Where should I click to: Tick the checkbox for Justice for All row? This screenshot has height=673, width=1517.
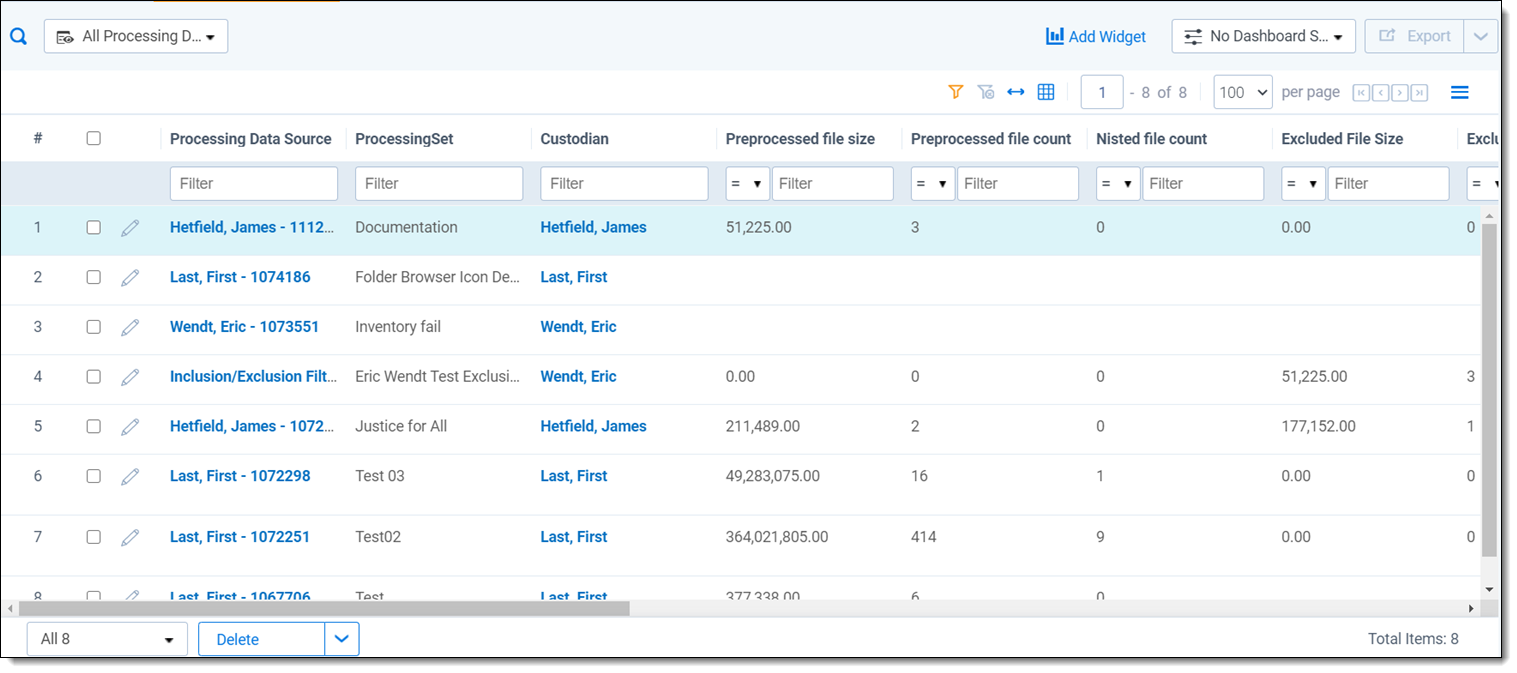tap(93, 427)
